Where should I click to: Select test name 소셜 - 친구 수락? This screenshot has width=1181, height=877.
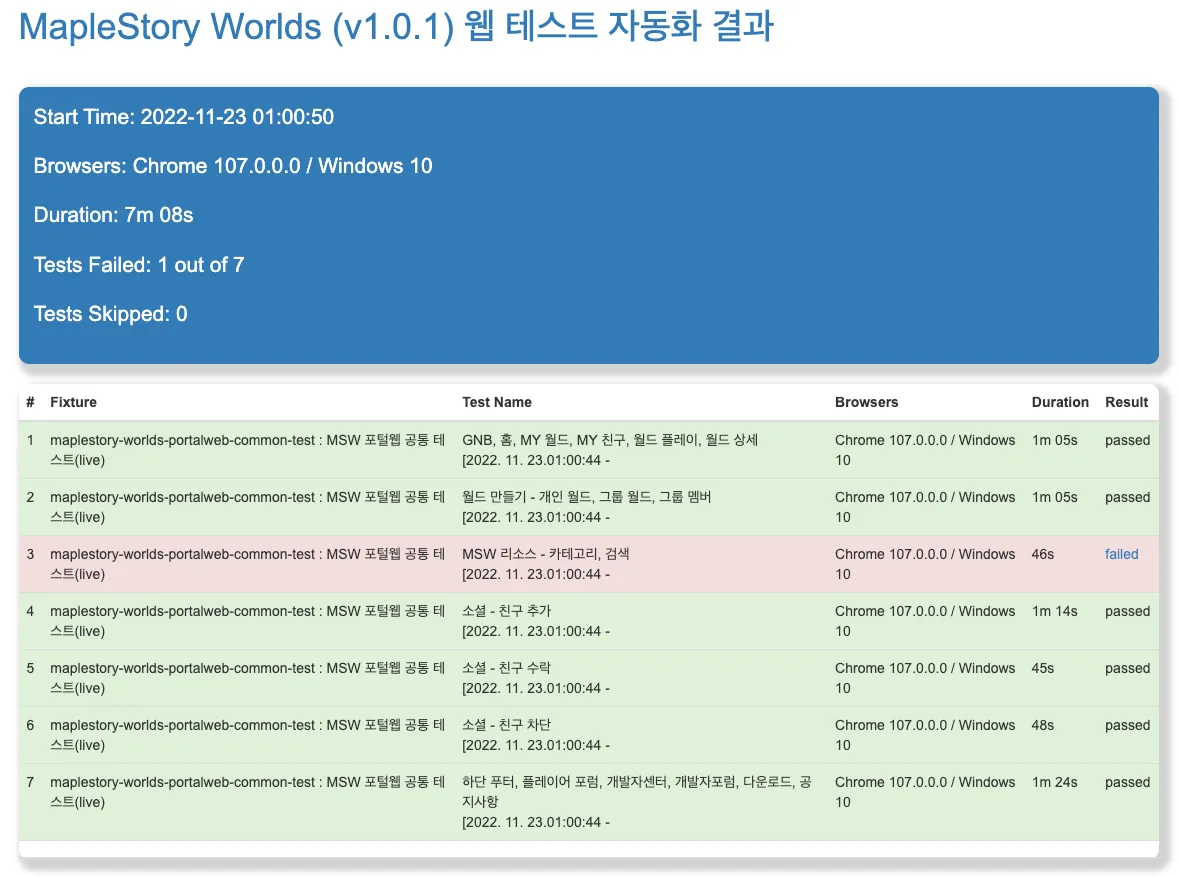coord(506,668)
